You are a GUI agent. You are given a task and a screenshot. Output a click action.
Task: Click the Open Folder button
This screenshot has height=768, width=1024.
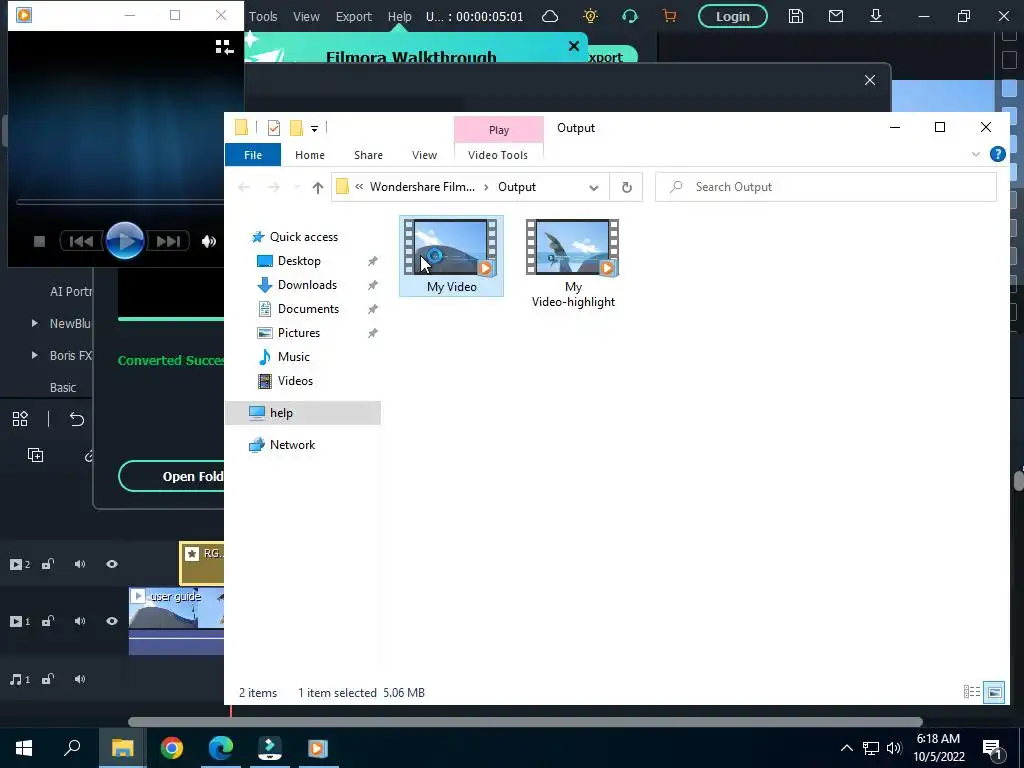[172, 476]
